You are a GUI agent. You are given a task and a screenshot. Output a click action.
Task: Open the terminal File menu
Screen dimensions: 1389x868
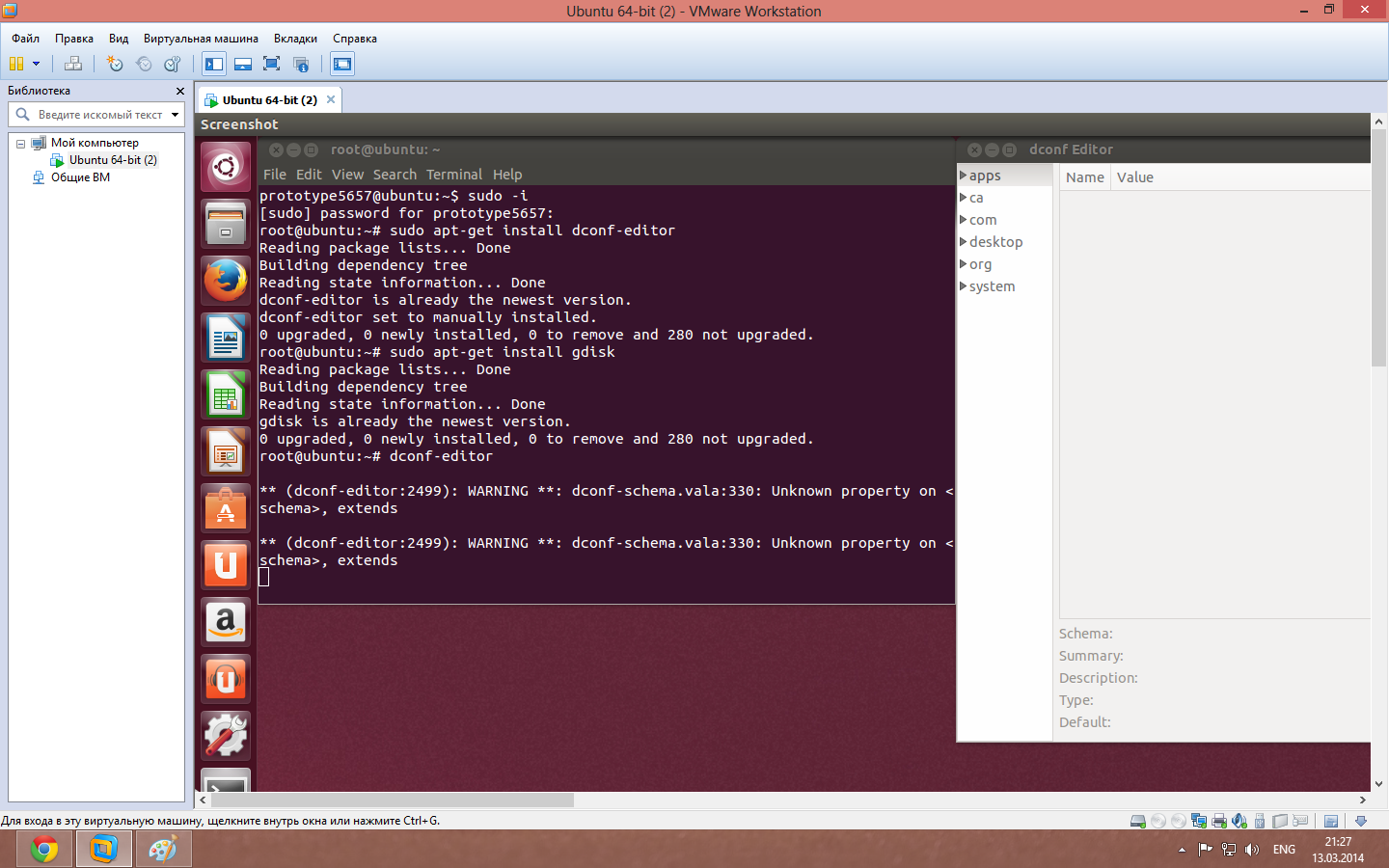[275, 175]
